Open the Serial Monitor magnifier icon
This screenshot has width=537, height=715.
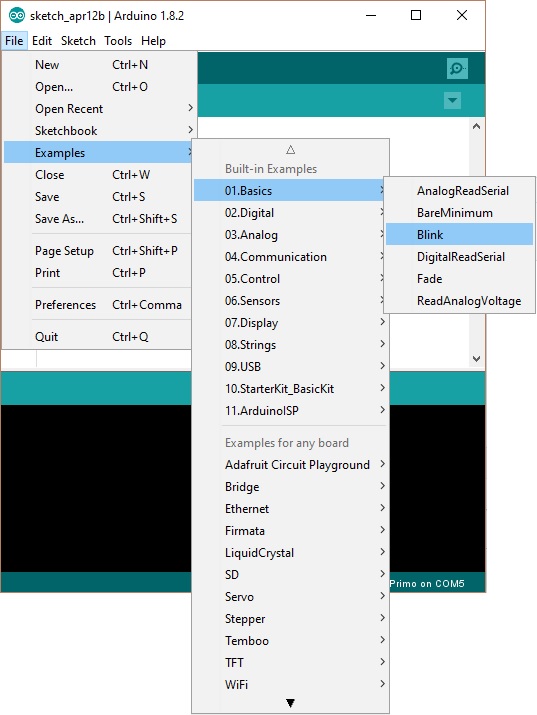point(457,68)
